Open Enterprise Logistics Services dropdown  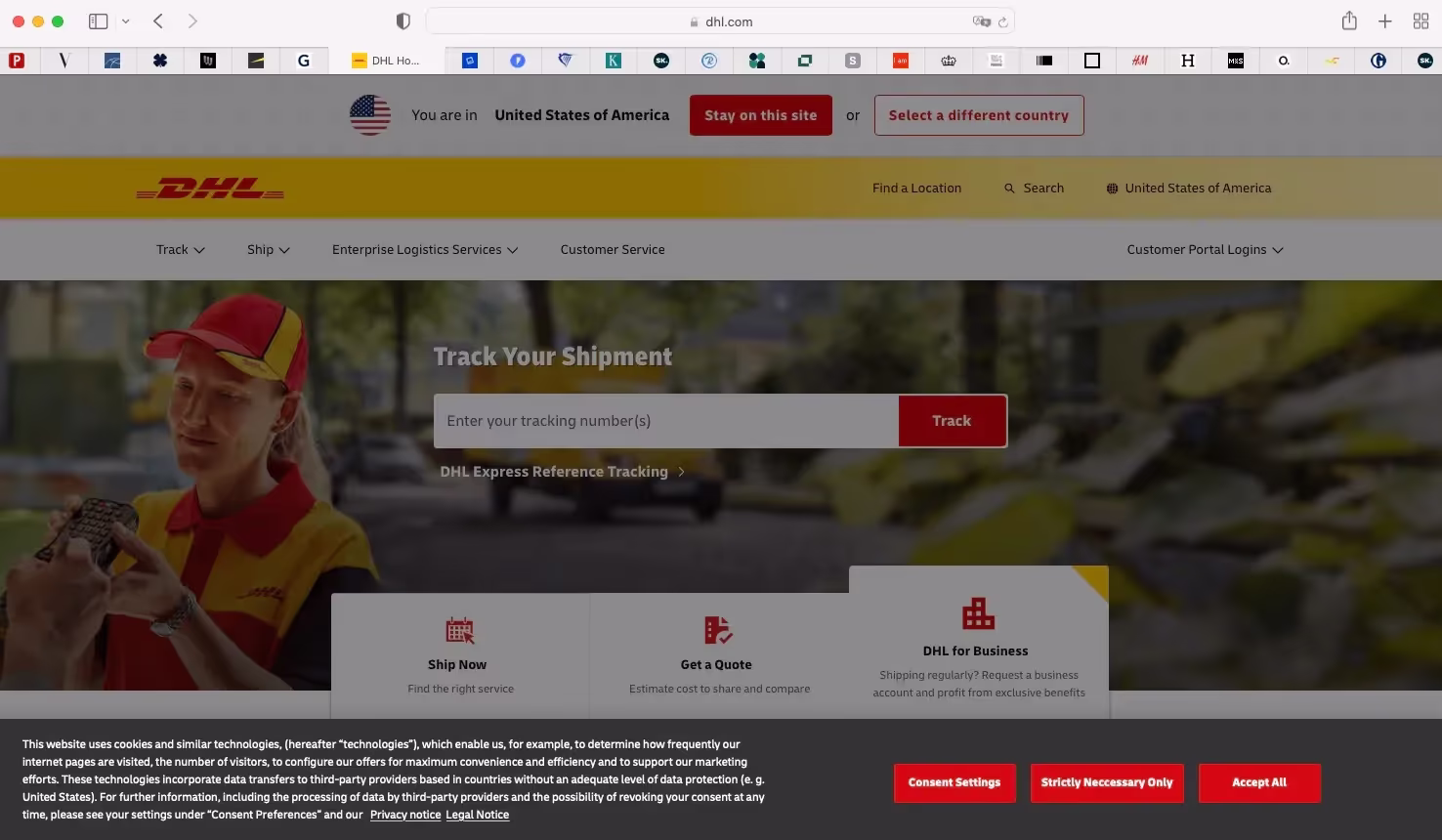[x=425, y=250]
